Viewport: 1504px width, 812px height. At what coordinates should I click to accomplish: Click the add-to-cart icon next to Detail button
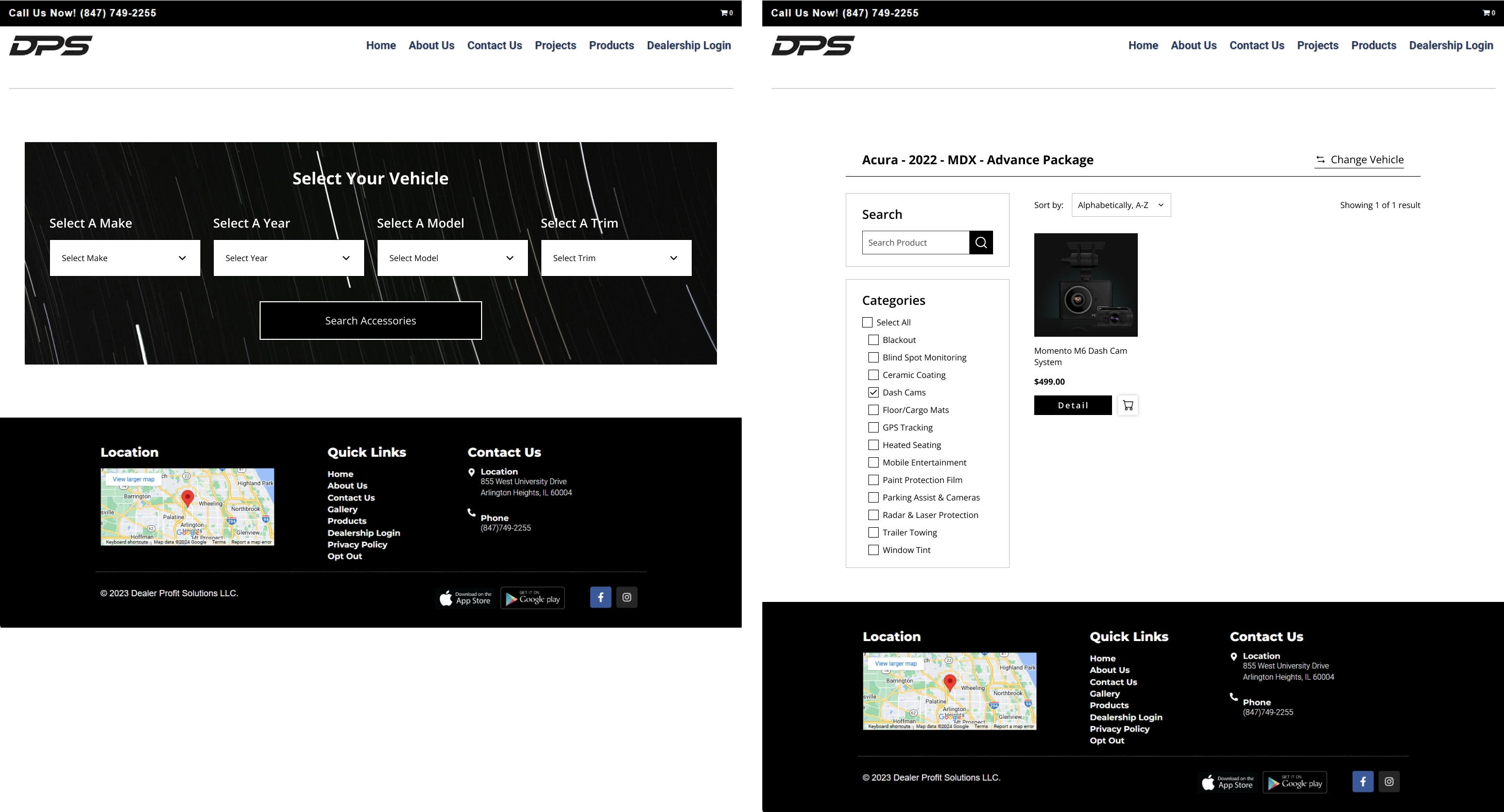pyautogui.click(x=1128, y=405)
